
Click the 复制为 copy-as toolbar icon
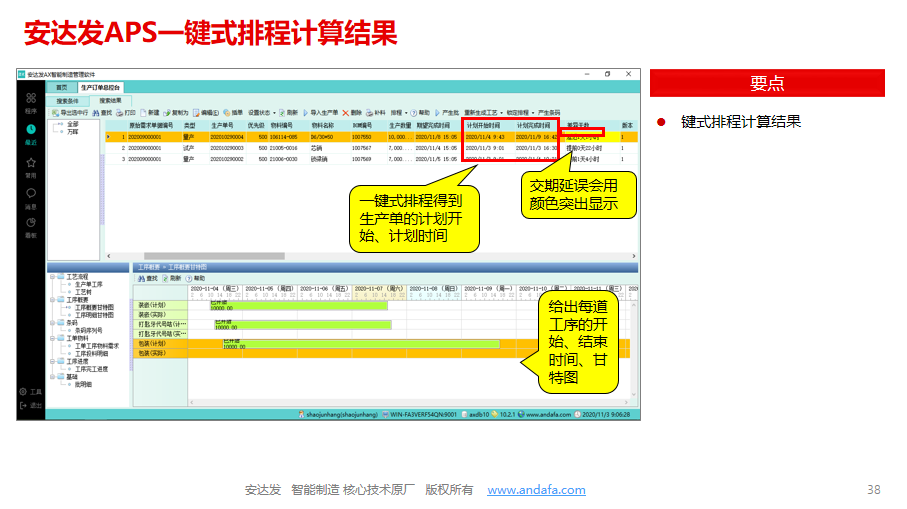167,113
